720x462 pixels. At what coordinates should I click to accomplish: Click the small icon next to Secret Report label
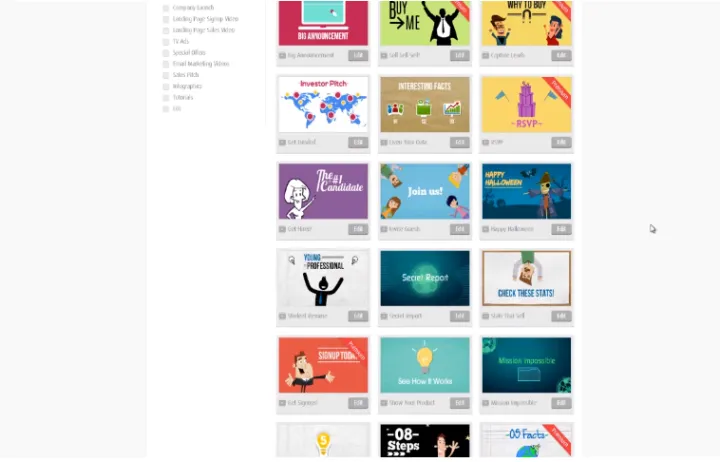click(x=384, y=316)
